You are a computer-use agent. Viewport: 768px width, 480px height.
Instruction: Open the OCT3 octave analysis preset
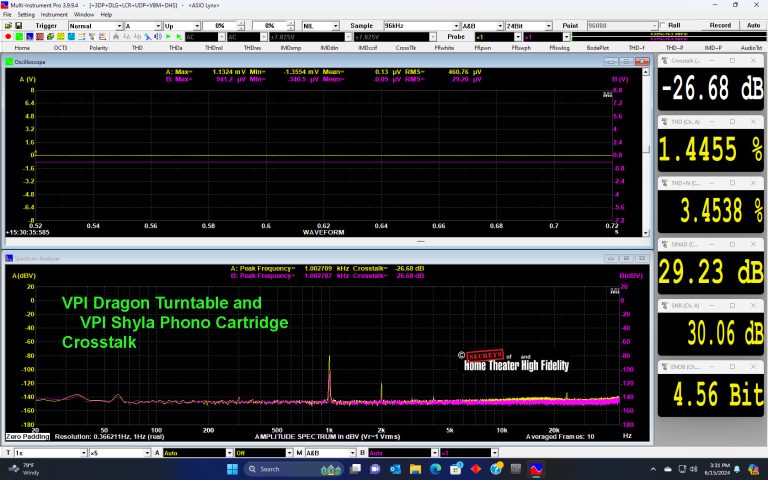coord(61,47)
